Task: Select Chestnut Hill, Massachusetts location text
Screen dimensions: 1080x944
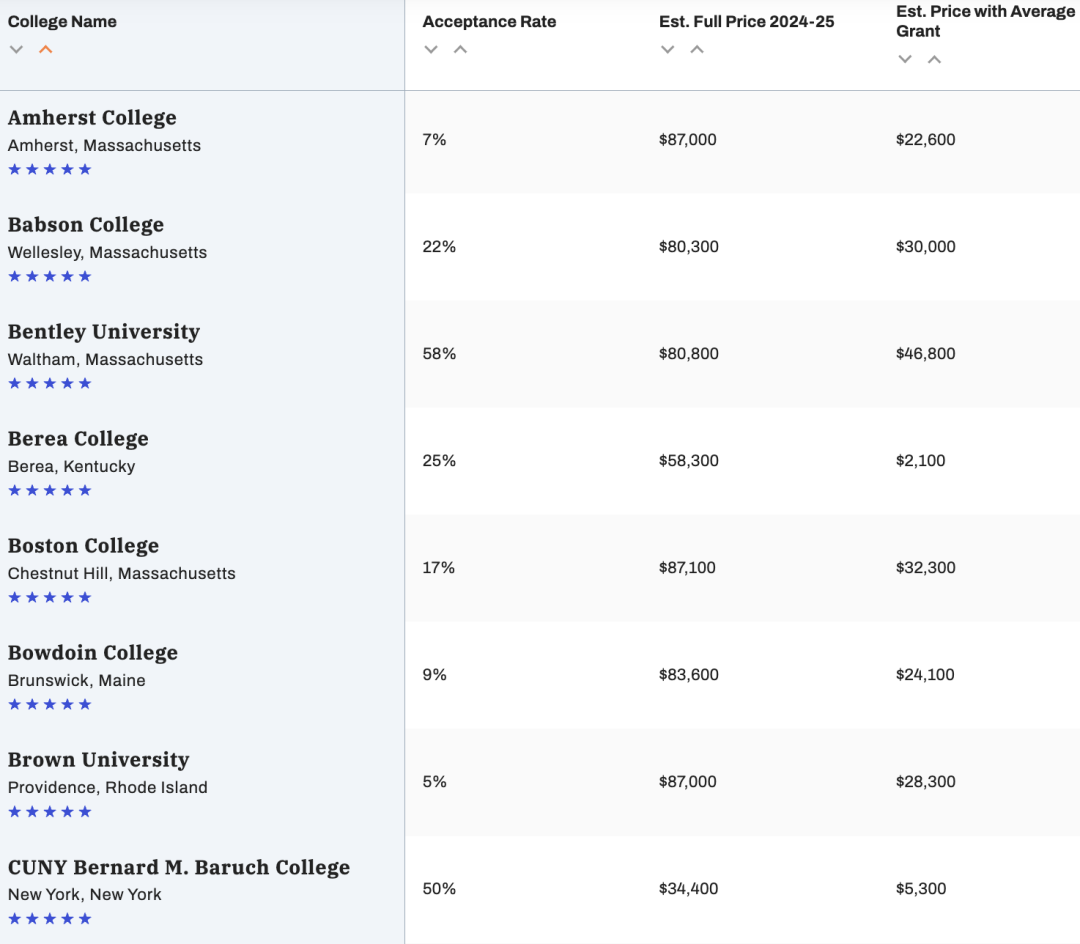Action: point(121,574)
